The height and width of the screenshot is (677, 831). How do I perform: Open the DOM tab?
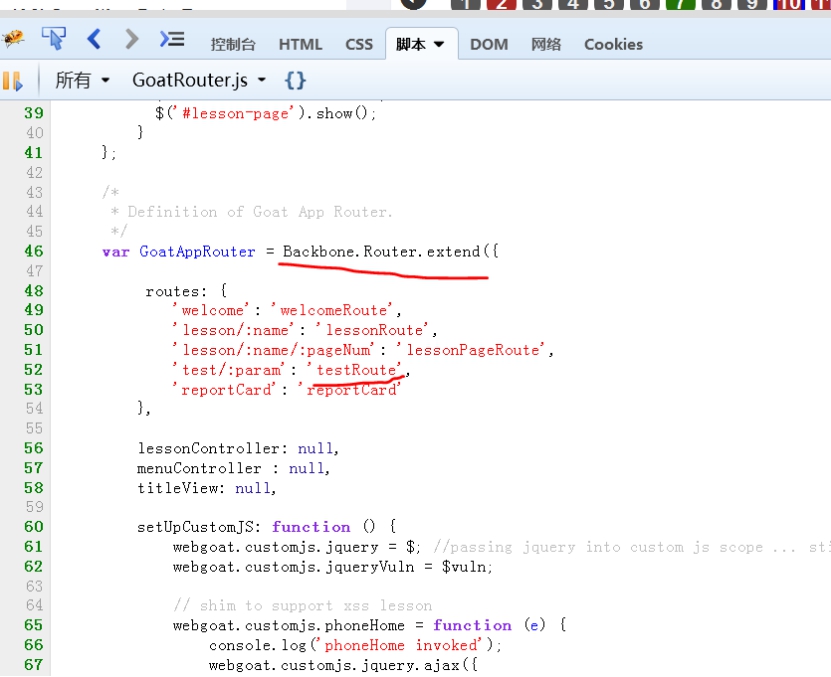click(x=489, y=45)
